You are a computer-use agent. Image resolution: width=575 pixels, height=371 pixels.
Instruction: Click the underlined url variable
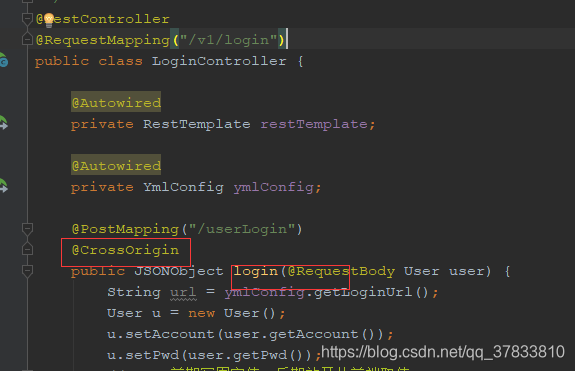tap(183, 292)
